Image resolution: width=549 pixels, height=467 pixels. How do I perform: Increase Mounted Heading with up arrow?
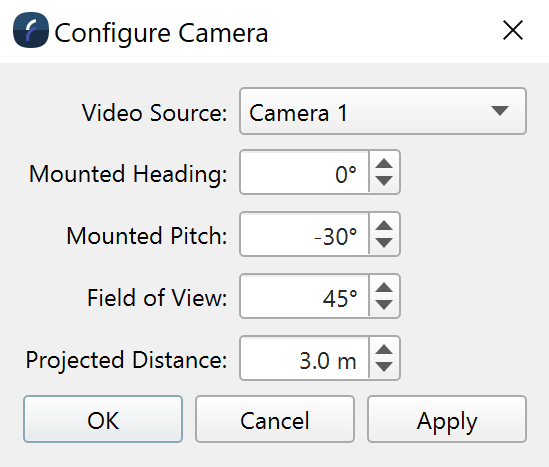[x=384, y=163]
